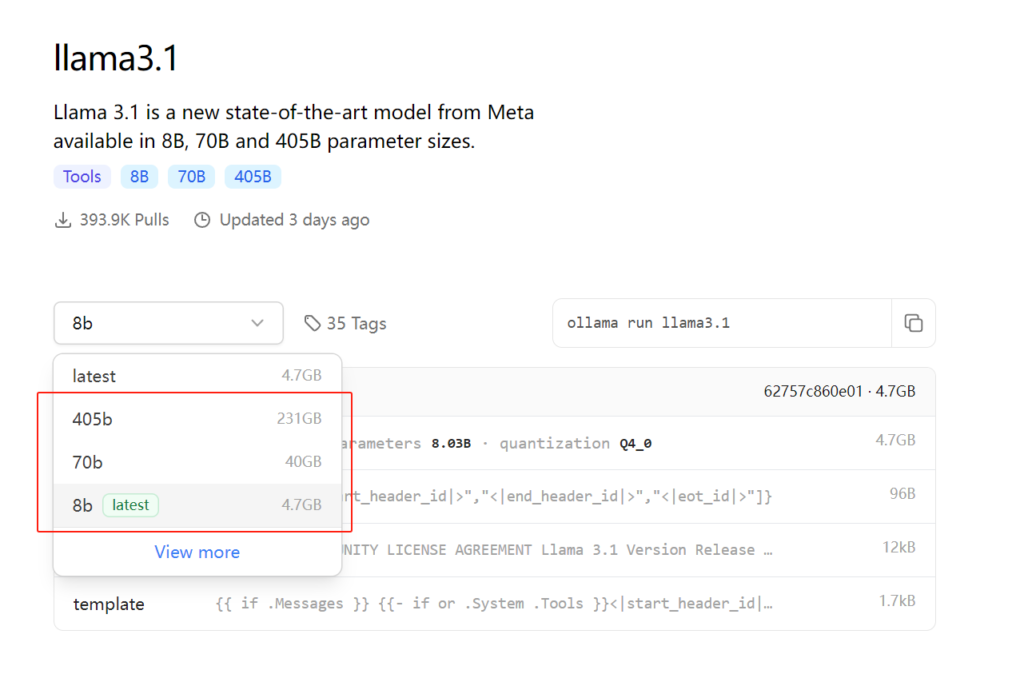Click the description 'Llama 3.1 is a new state-of-the-art model'
The image size is (1024, 694).
[x=294, y=127]
